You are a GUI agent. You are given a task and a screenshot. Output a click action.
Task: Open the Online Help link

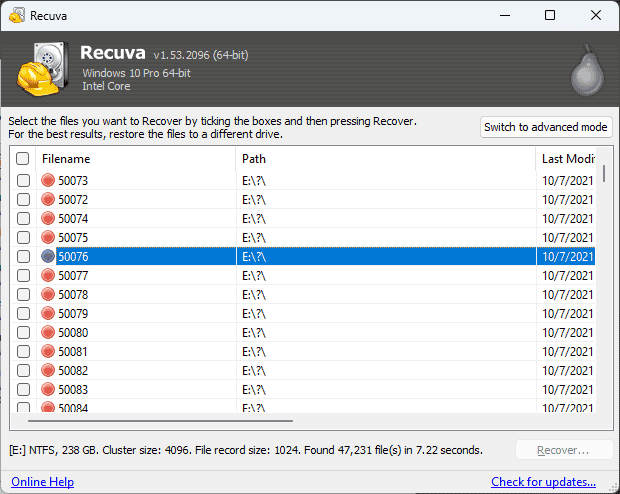point(43,482)
